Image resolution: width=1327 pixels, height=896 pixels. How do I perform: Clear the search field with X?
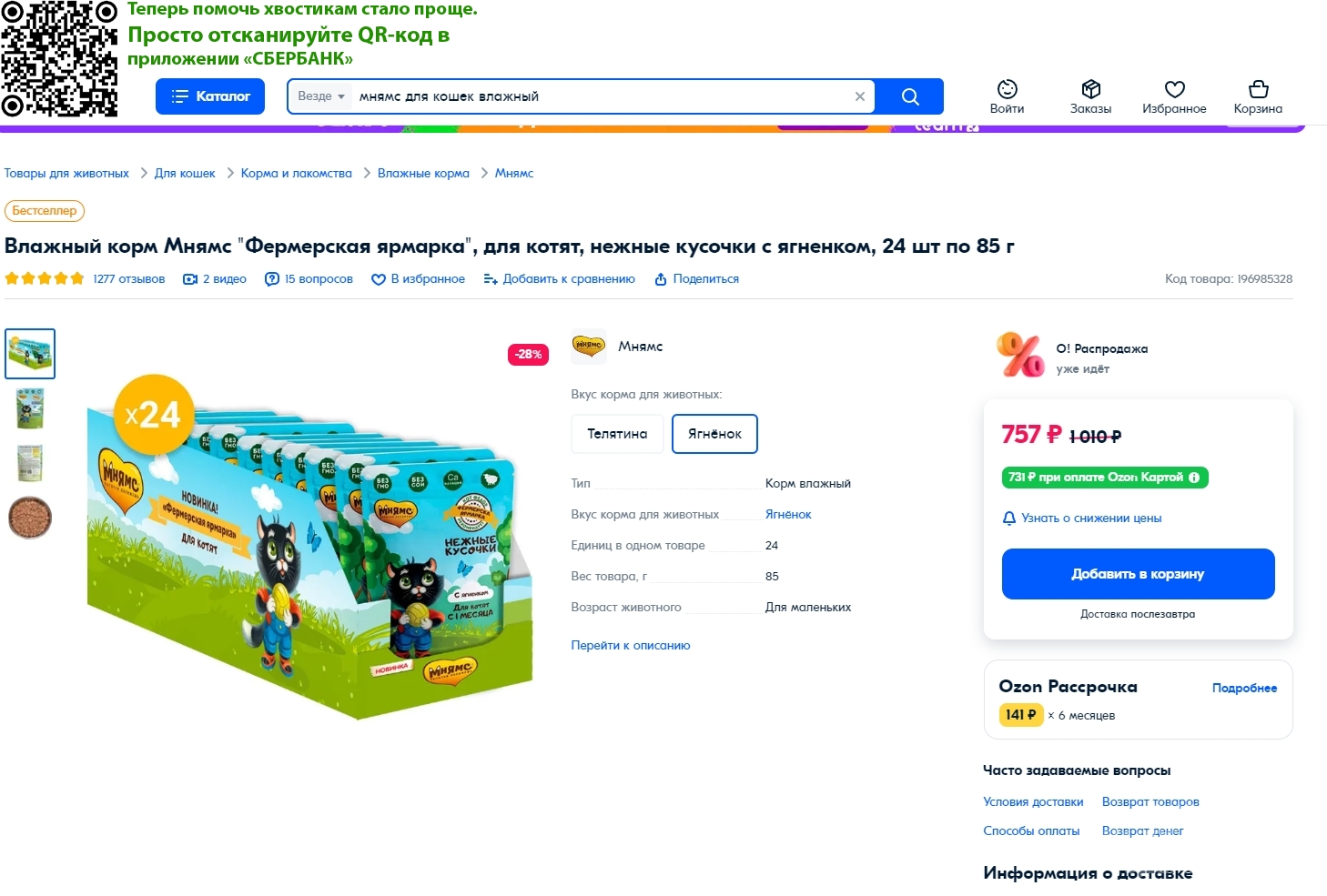click(860, 96)
